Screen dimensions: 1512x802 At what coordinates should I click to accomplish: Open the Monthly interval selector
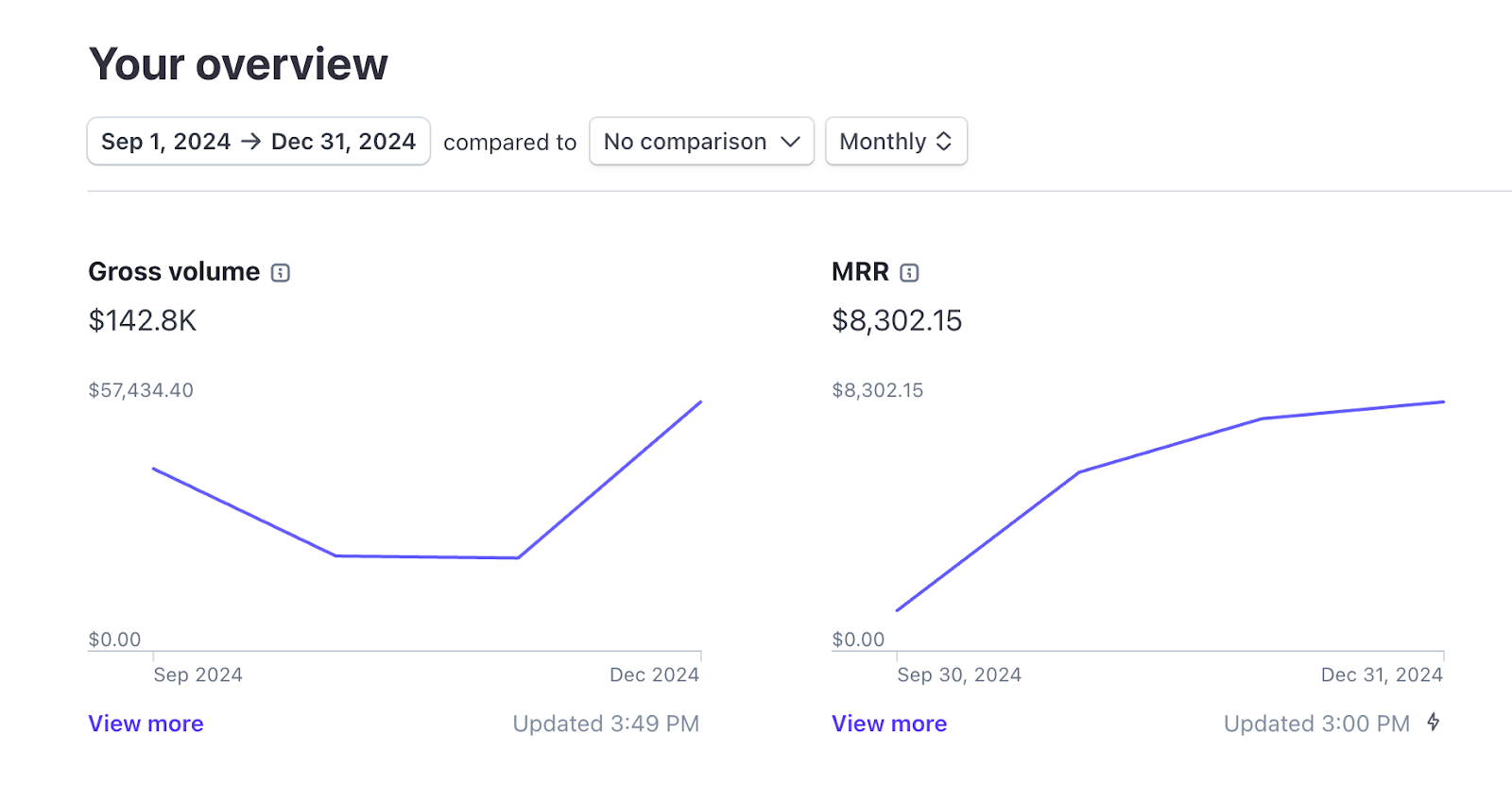point(896,141)
